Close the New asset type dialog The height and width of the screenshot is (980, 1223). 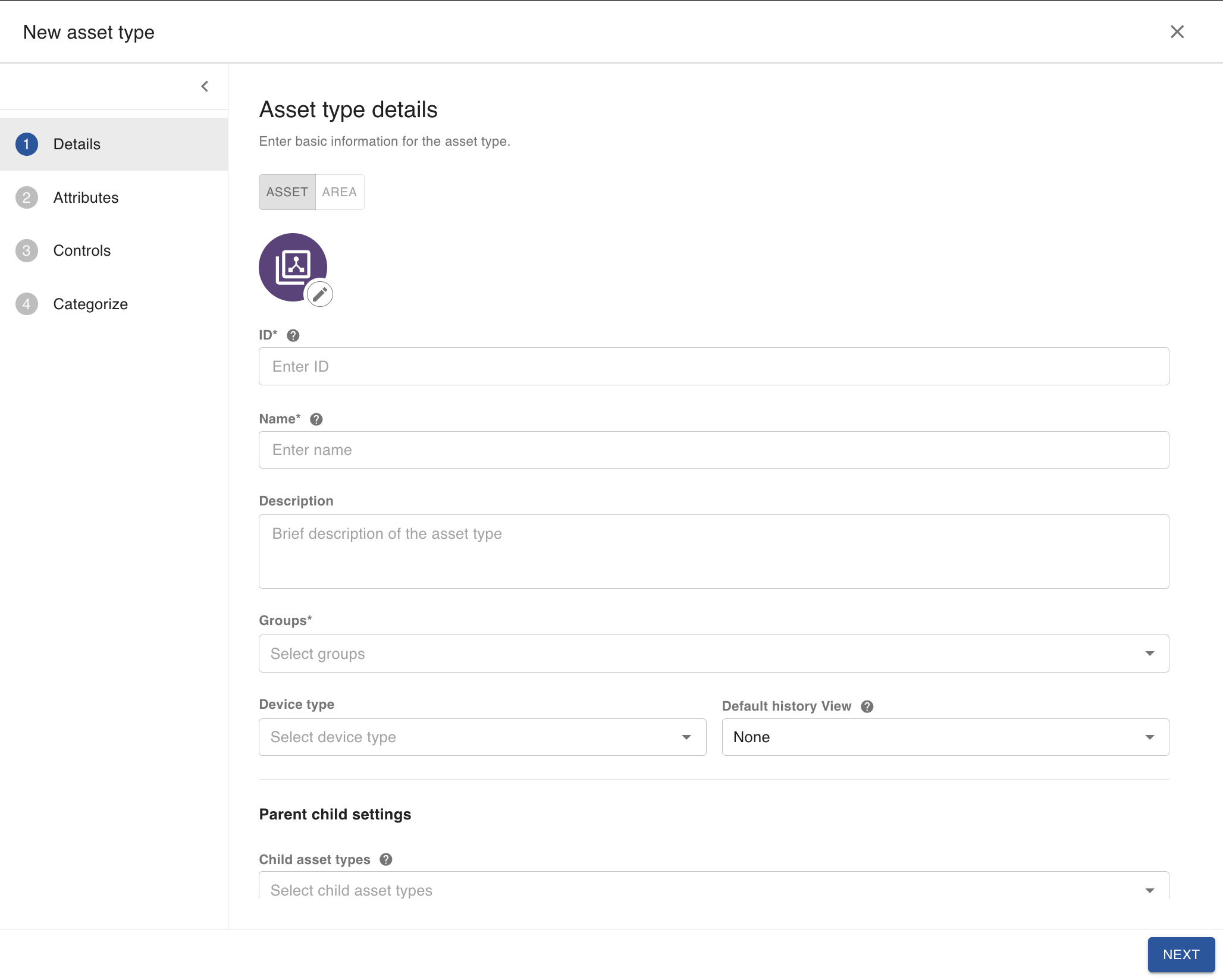point(1177,32)
